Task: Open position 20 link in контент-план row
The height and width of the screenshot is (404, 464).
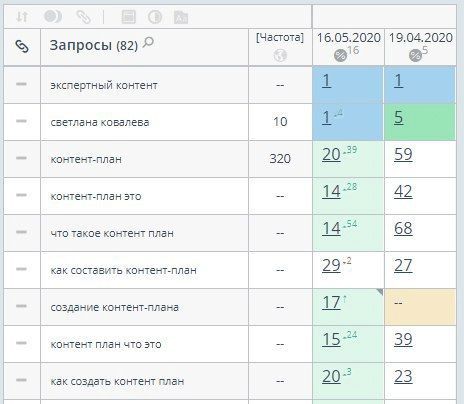Action: [x=331, y=155]
